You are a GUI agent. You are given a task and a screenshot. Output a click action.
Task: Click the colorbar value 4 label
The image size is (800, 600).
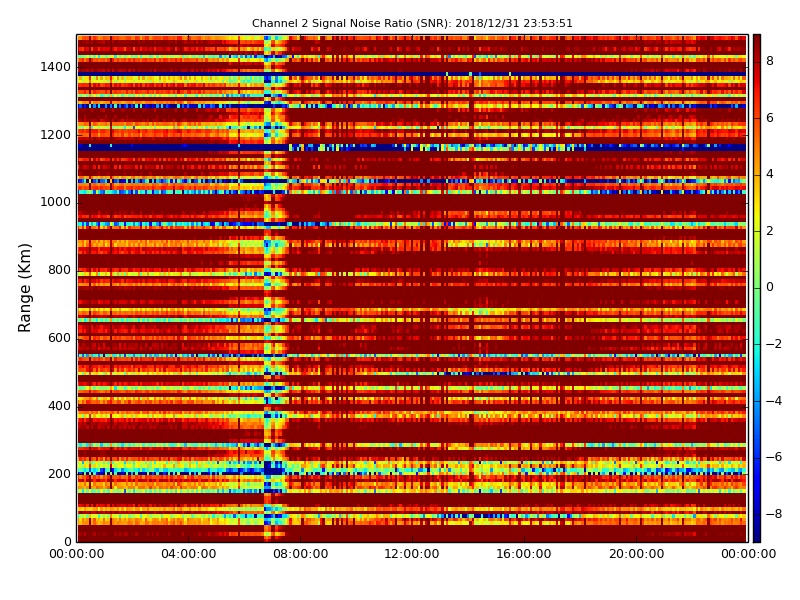770,174
